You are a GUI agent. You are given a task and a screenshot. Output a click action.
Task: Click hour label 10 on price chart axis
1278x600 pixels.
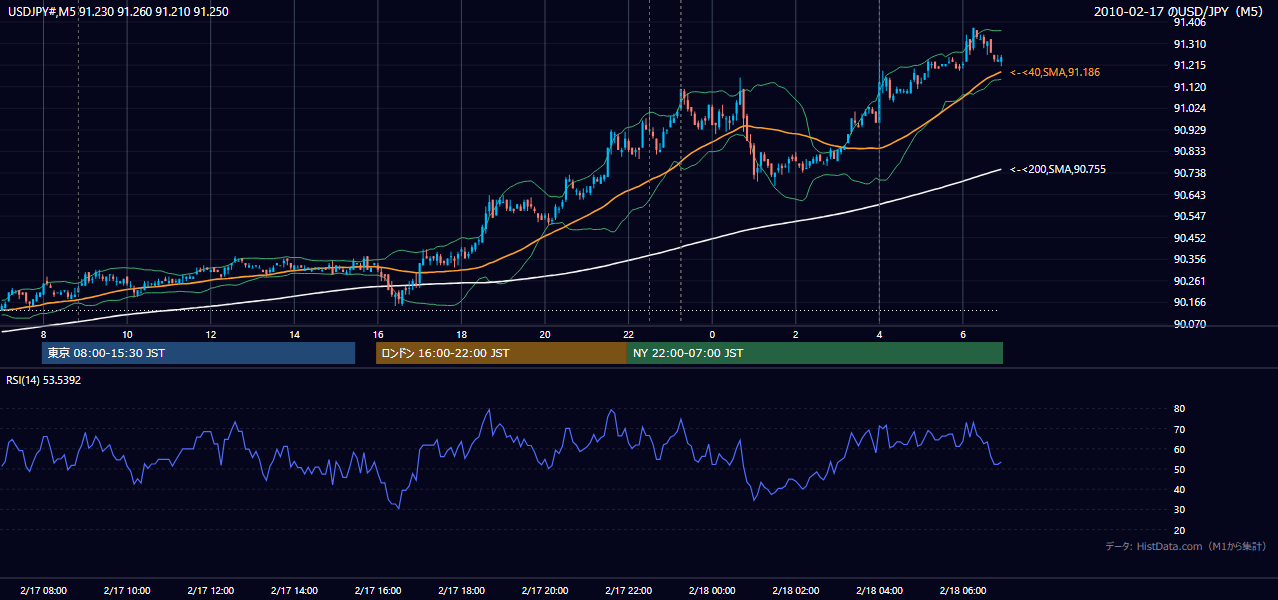(127, 334)
